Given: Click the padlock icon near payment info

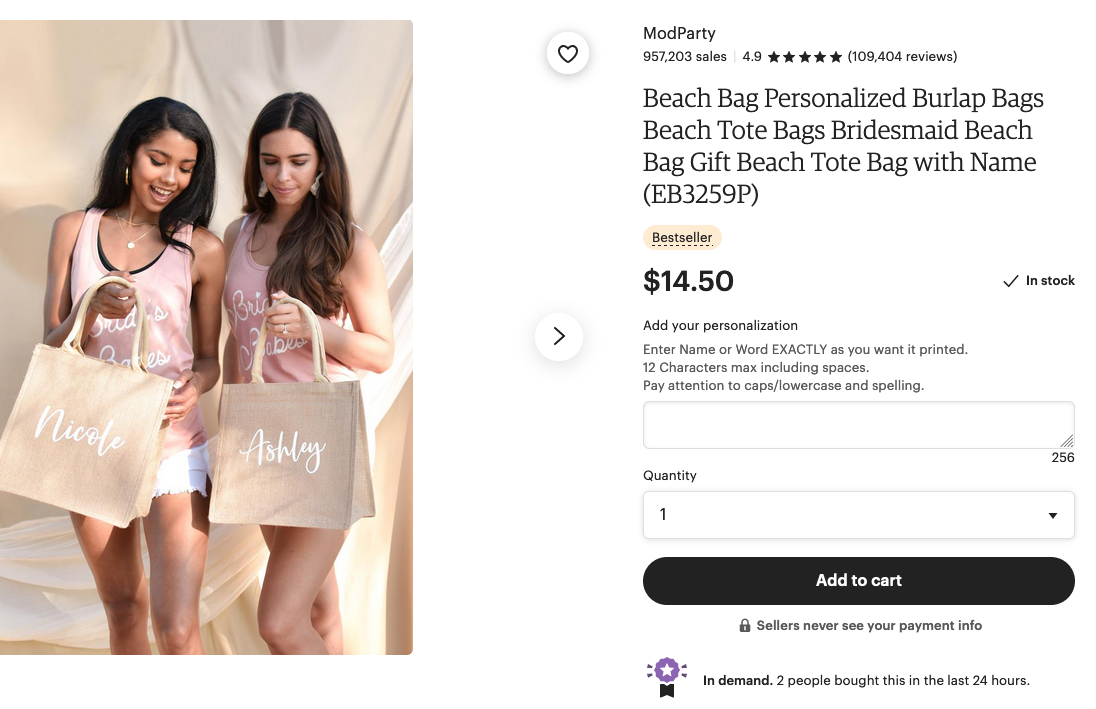Looking at the screenshot, I should [745, 626].
